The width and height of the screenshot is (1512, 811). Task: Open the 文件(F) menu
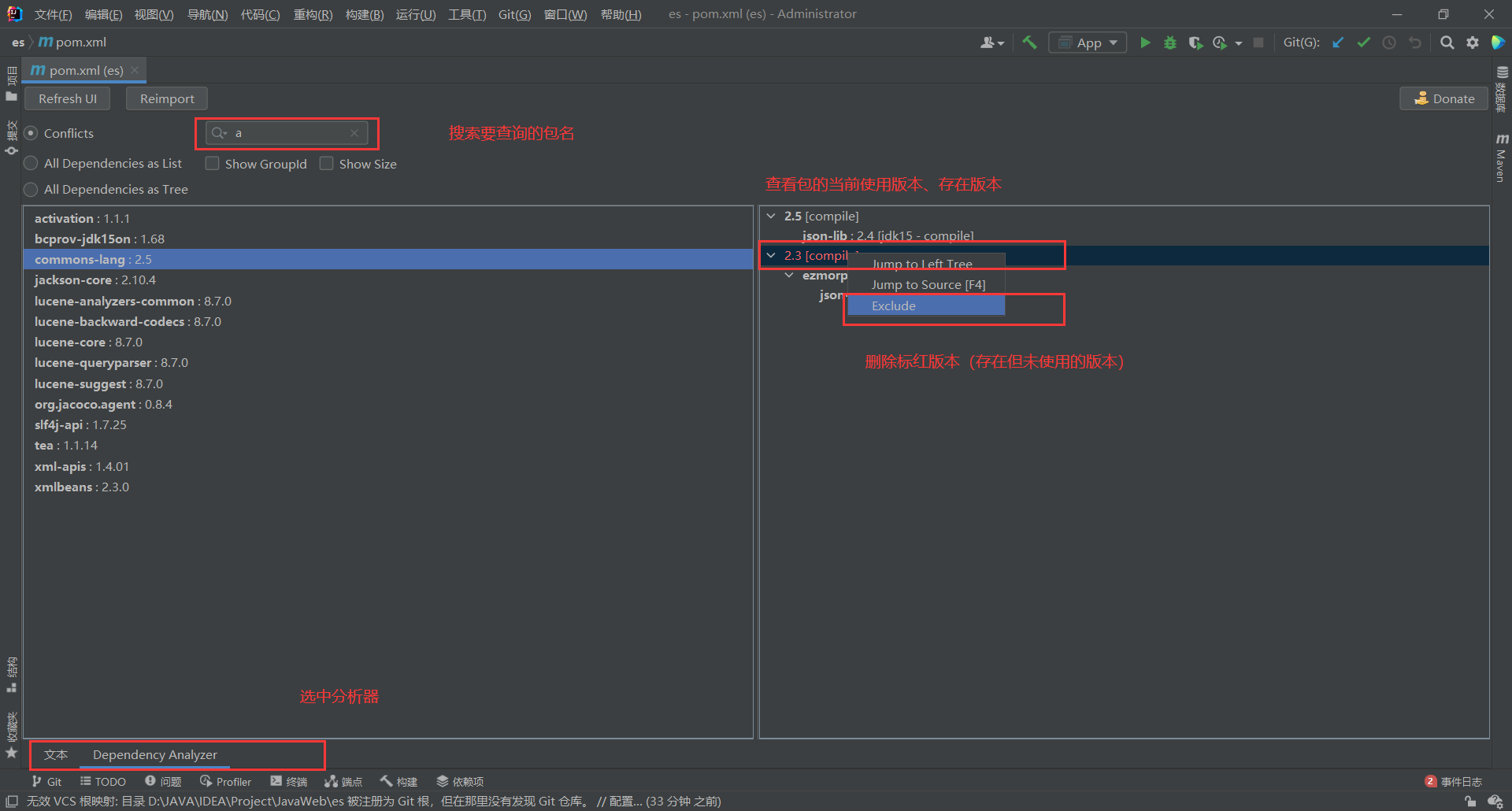point(53,14)
